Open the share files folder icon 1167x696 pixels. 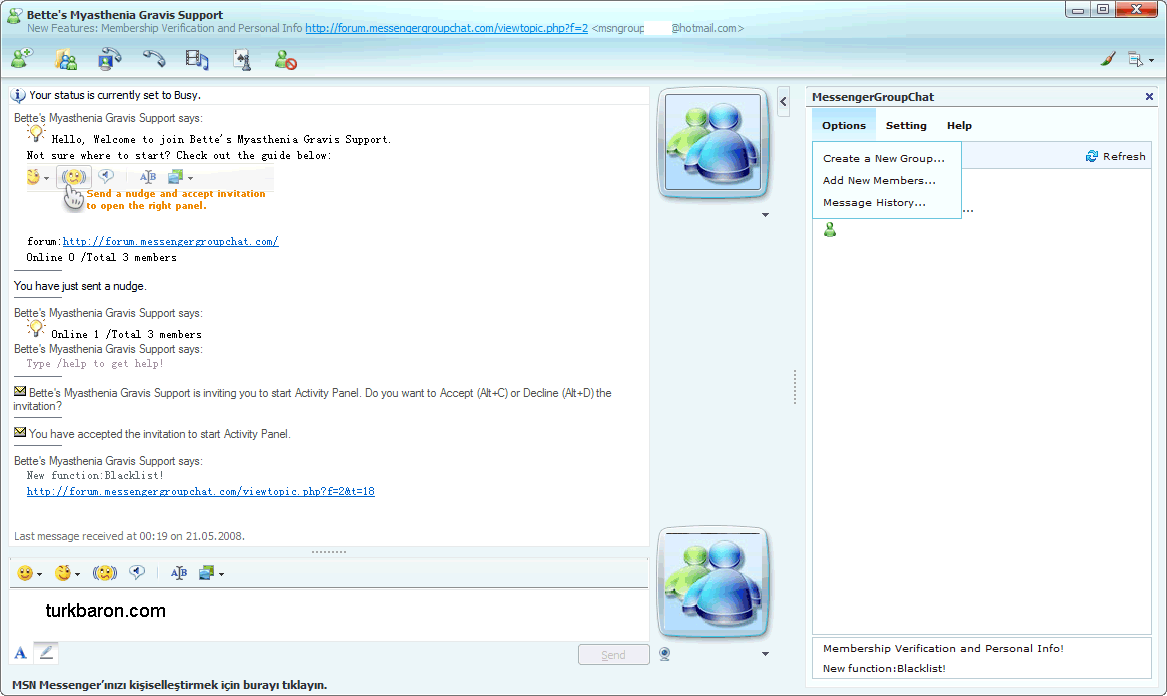click(66, 60)
